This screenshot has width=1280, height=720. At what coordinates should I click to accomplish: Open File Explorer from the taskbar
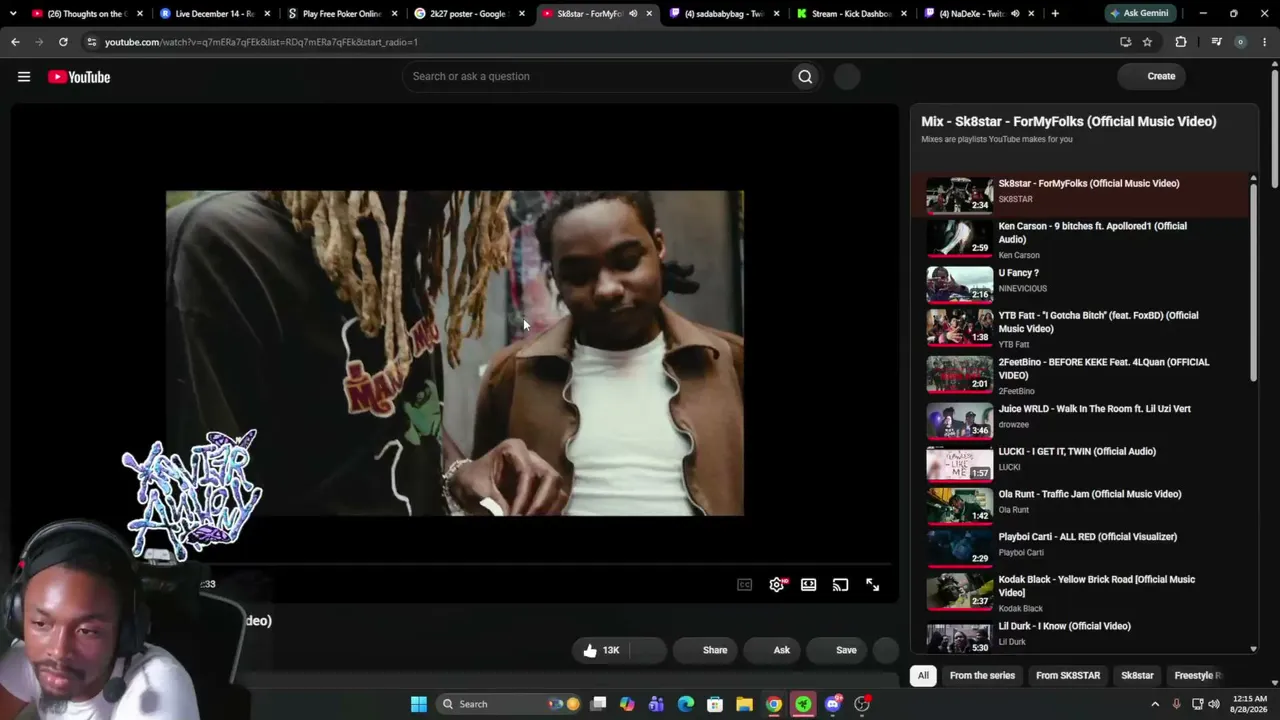pos(744,704)
